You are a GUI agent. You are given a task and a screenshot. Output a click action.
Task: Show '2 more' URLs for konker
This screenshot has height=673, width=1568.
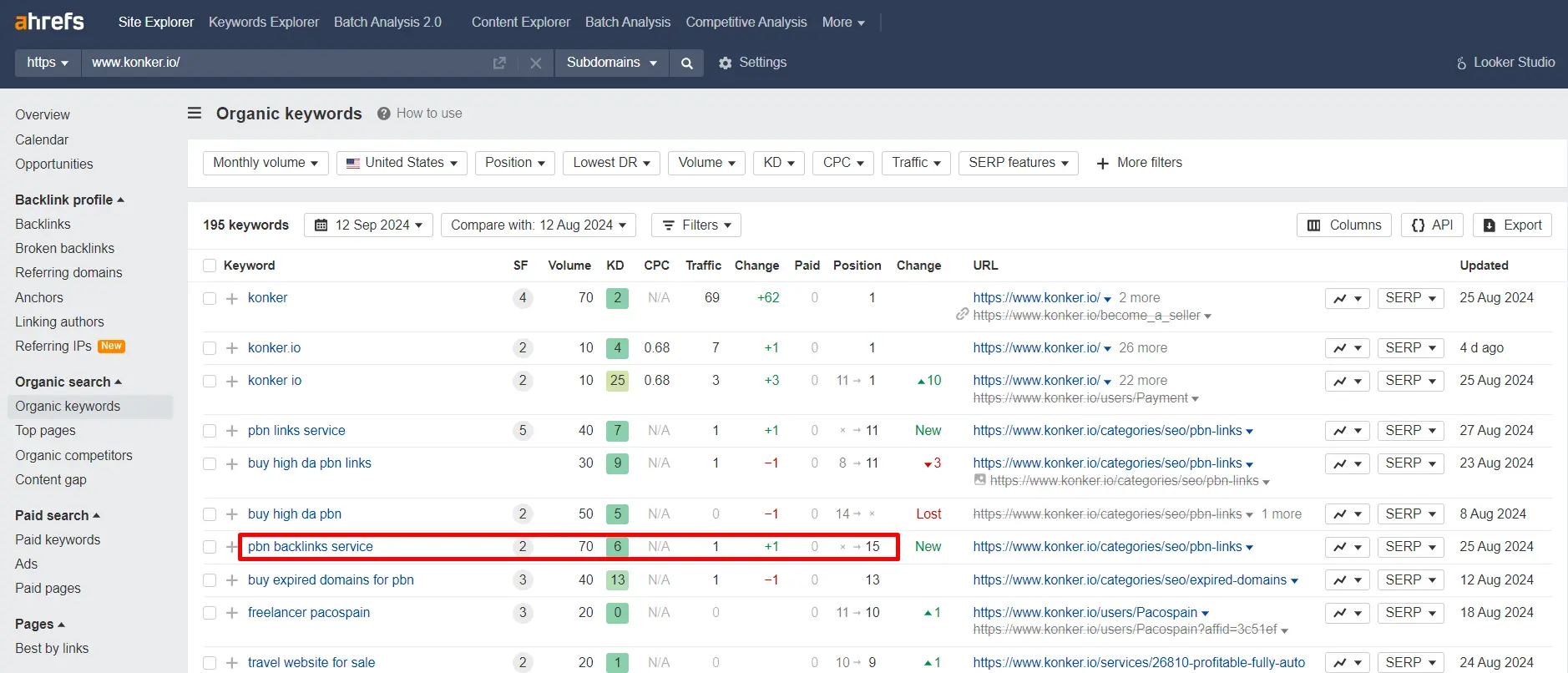coord(1139,298)
